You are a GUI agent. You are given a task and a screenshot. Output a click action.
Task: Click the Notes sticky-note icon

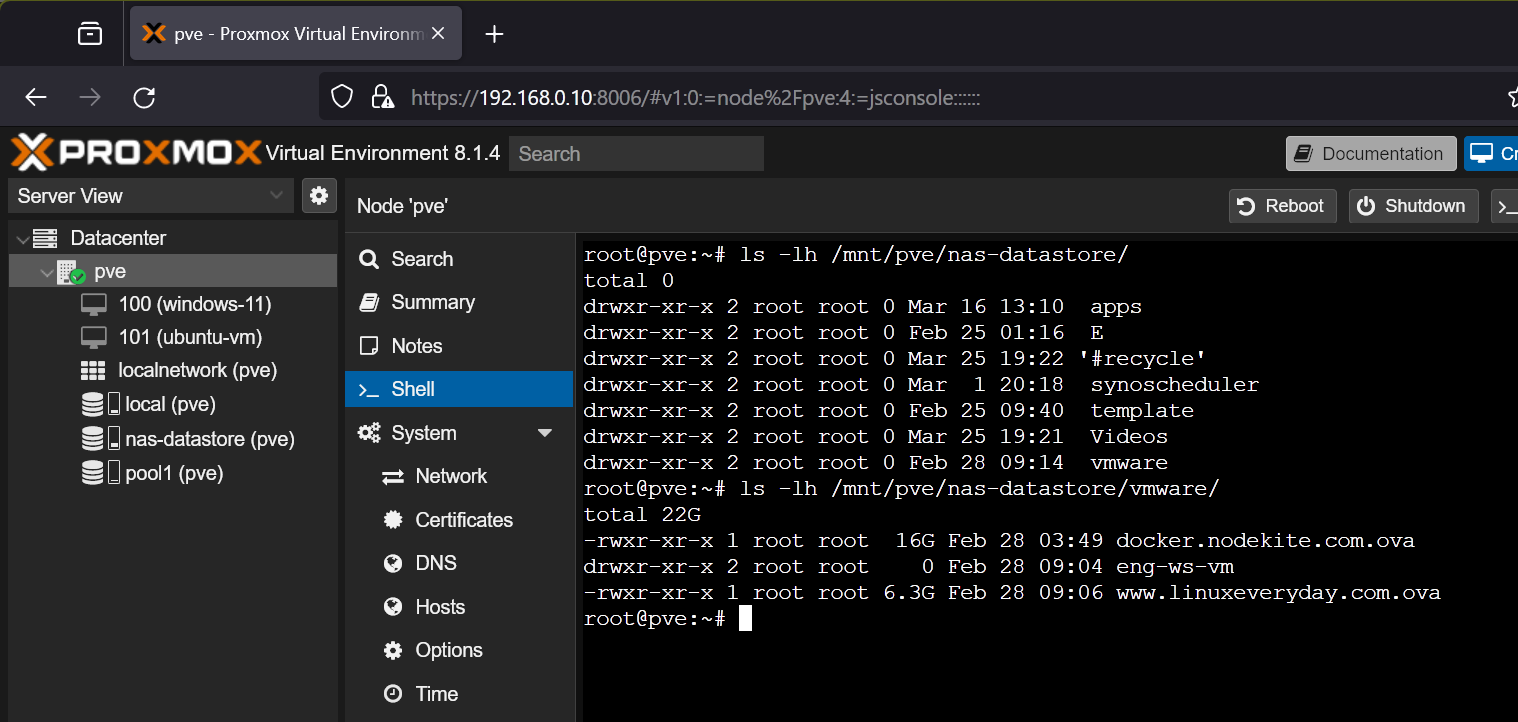coord(369,346)
